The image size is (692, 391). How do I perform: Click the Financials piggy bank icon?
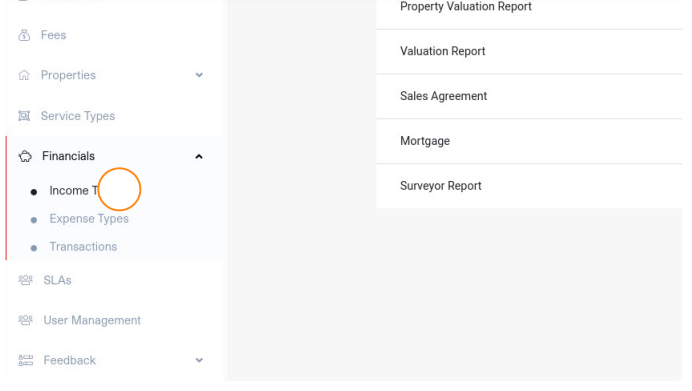25,156
